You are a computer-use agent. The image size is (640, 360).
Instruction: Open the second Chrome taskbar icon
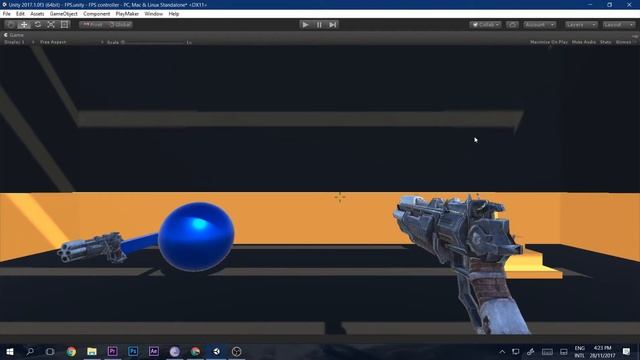pyautogui.click(x=196, y=351)
